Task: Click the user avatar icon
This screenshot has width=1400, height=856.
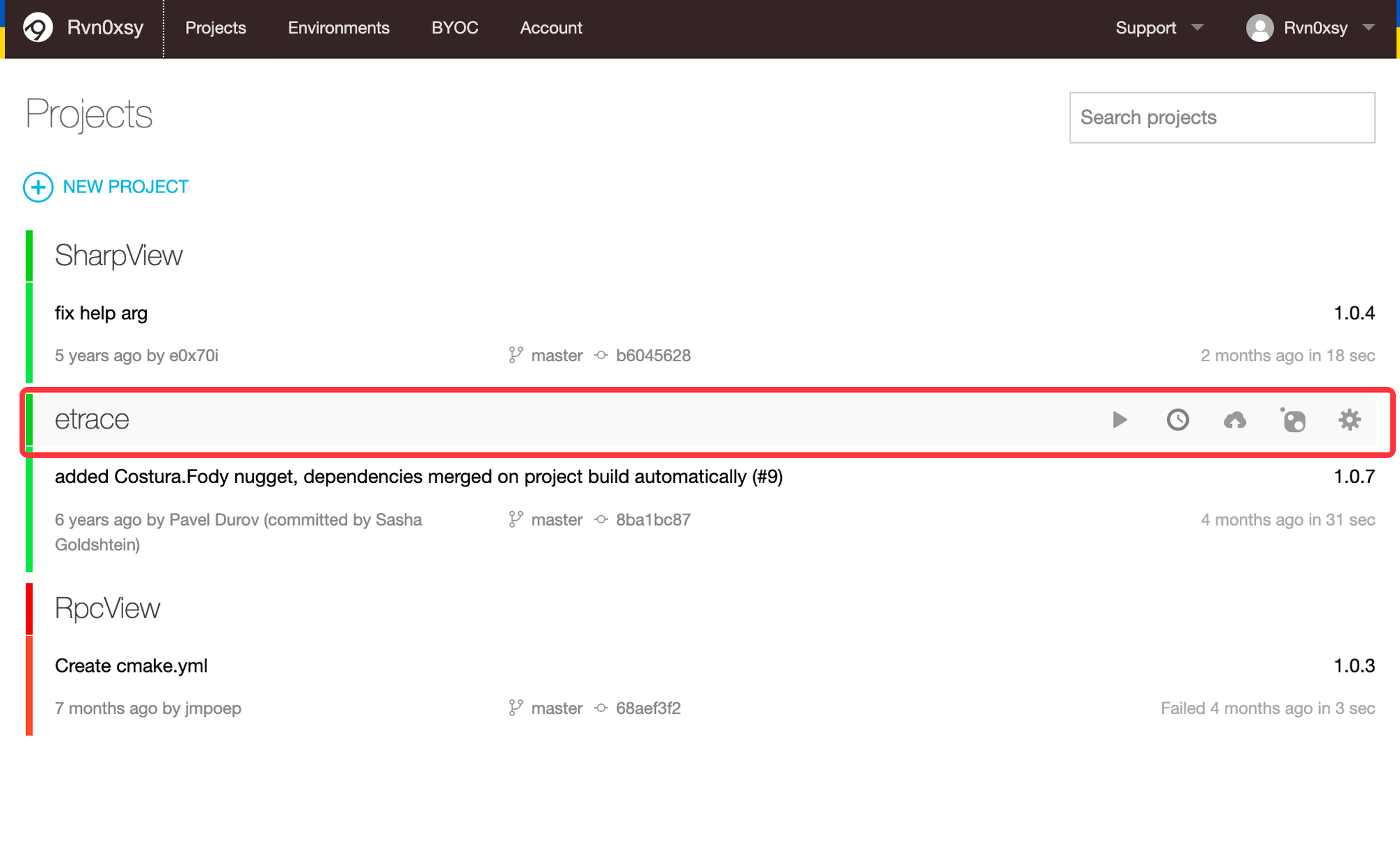Action: 1259,28
